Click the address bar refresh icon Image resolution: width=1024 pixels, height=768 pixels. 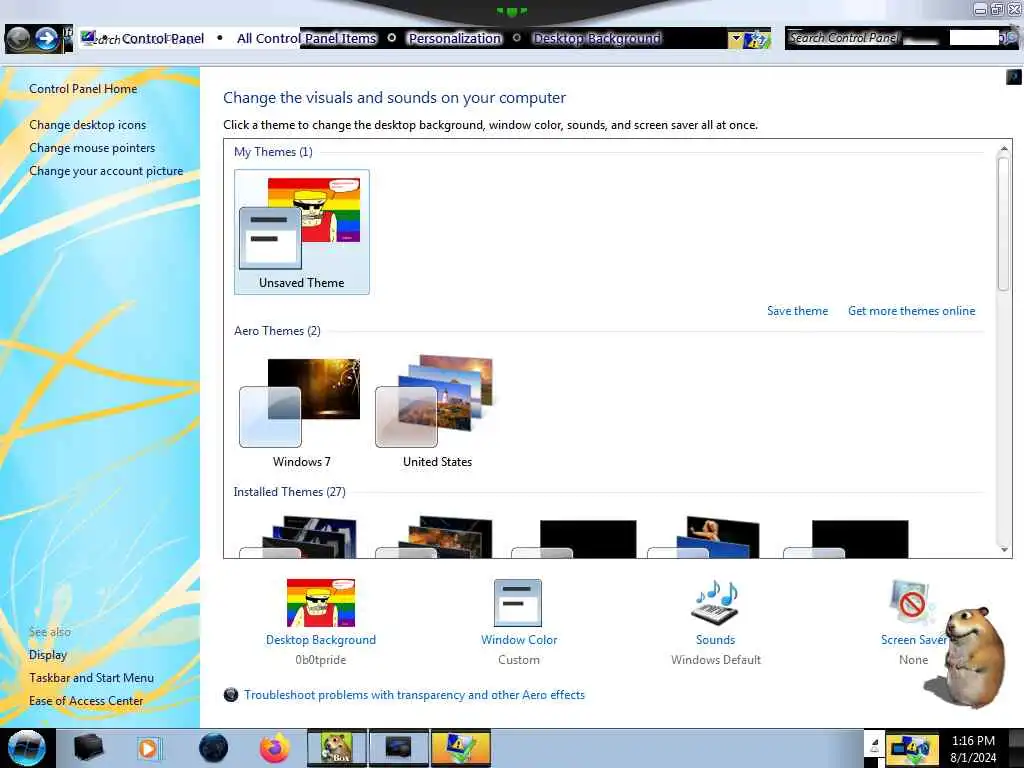(757, 39)
